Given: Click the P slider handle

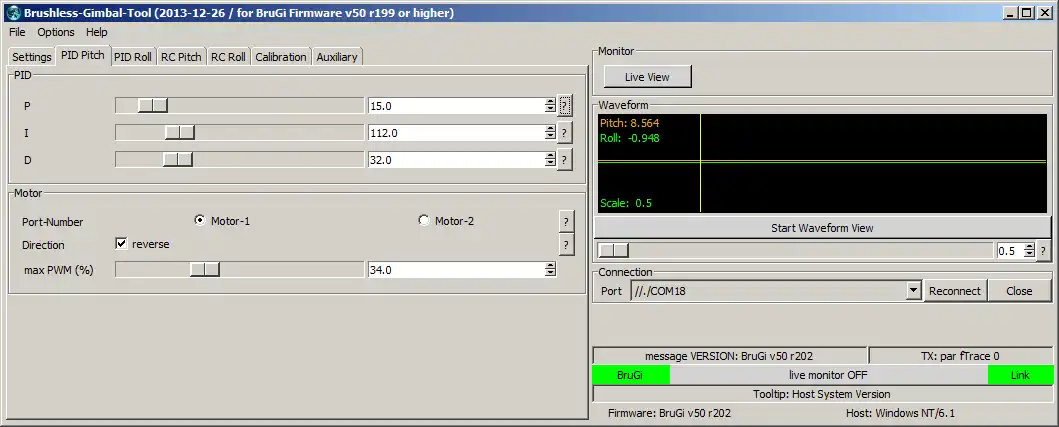Looking at the screenshot, I should point(153,105).
